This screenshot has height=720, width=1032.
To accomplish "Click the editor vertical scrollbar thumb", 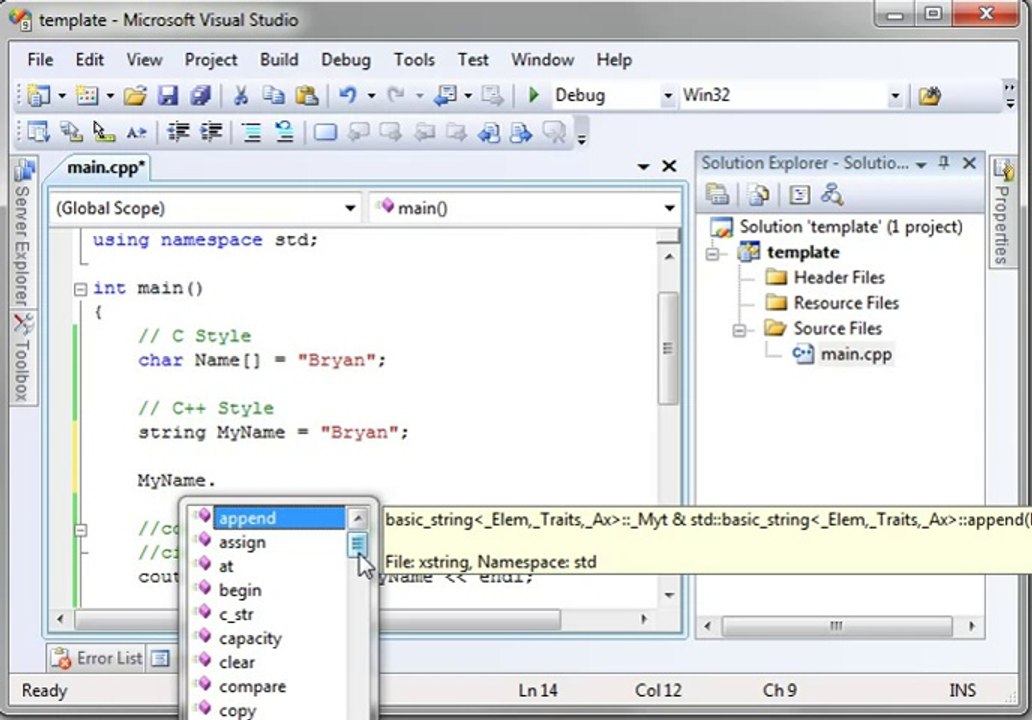I will pyautogui.click(x=668, y=348).
